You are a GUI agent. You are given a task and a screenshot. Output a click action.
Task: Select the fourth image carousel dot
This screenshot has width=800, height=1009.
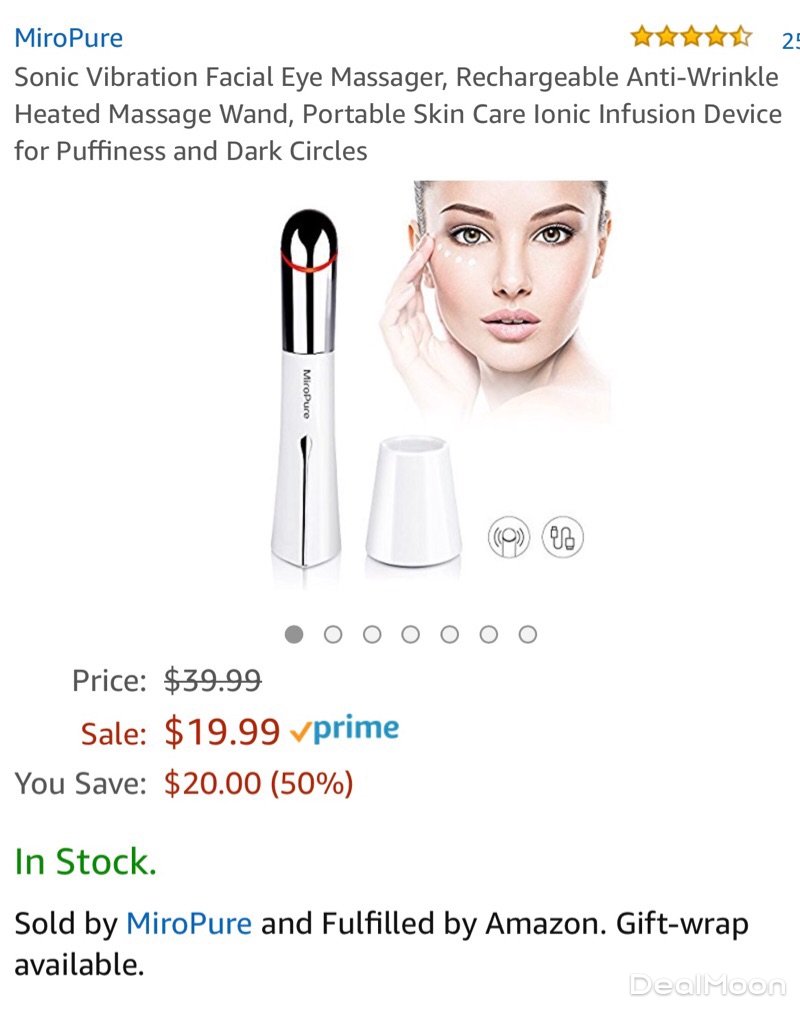pyautogui.click(x=411, y=634)
